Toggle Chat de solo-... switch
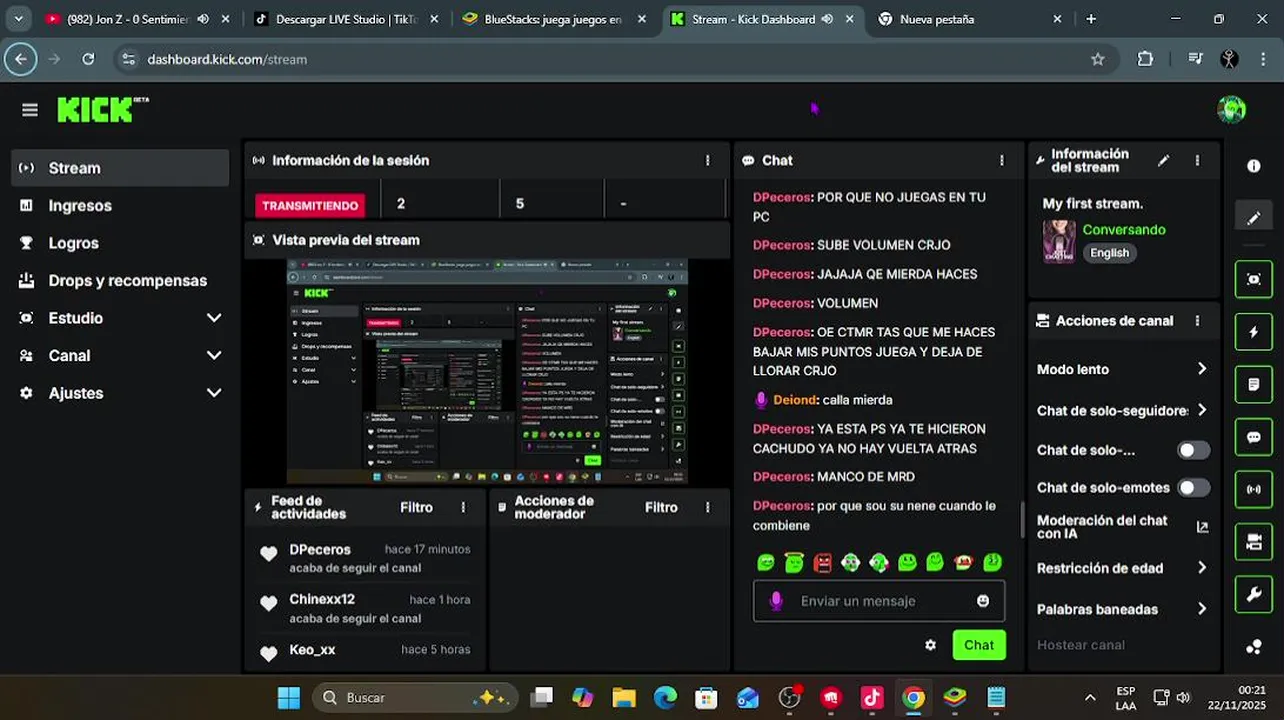The height and width of the screenshot is (720, 1284). (x=1193, y=450)
